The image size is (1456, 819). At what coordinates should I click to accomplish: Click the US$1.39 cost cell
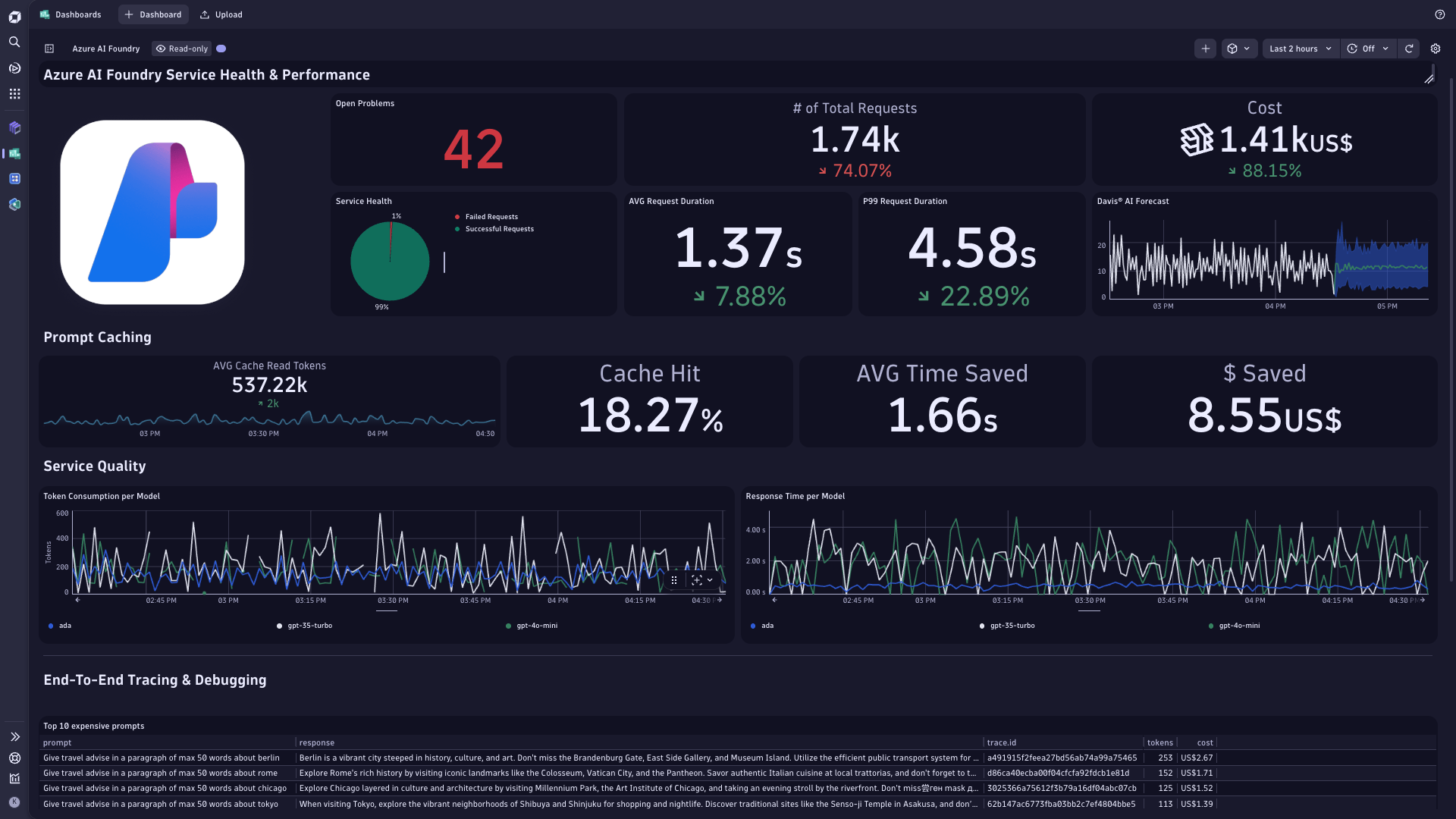1197,805
